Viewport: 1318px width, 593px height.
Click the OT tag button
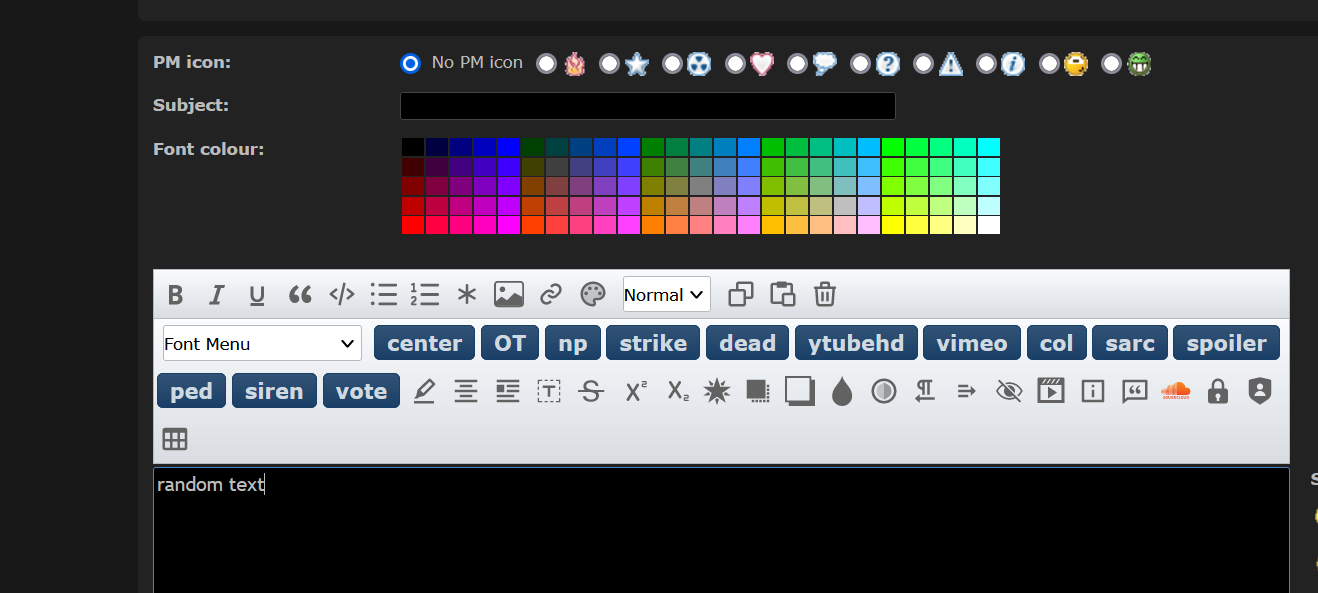tap(510, 343)
